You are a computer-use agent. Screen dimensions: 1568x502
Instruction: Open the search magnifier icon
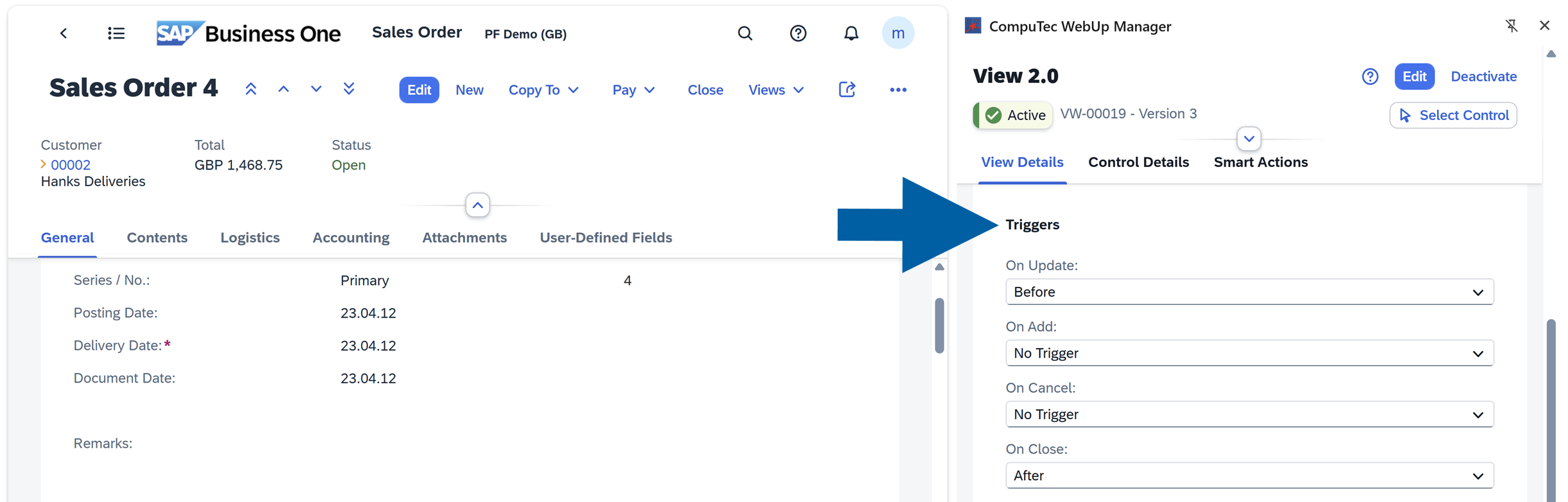pyautogui.click(x=745, y=33)
